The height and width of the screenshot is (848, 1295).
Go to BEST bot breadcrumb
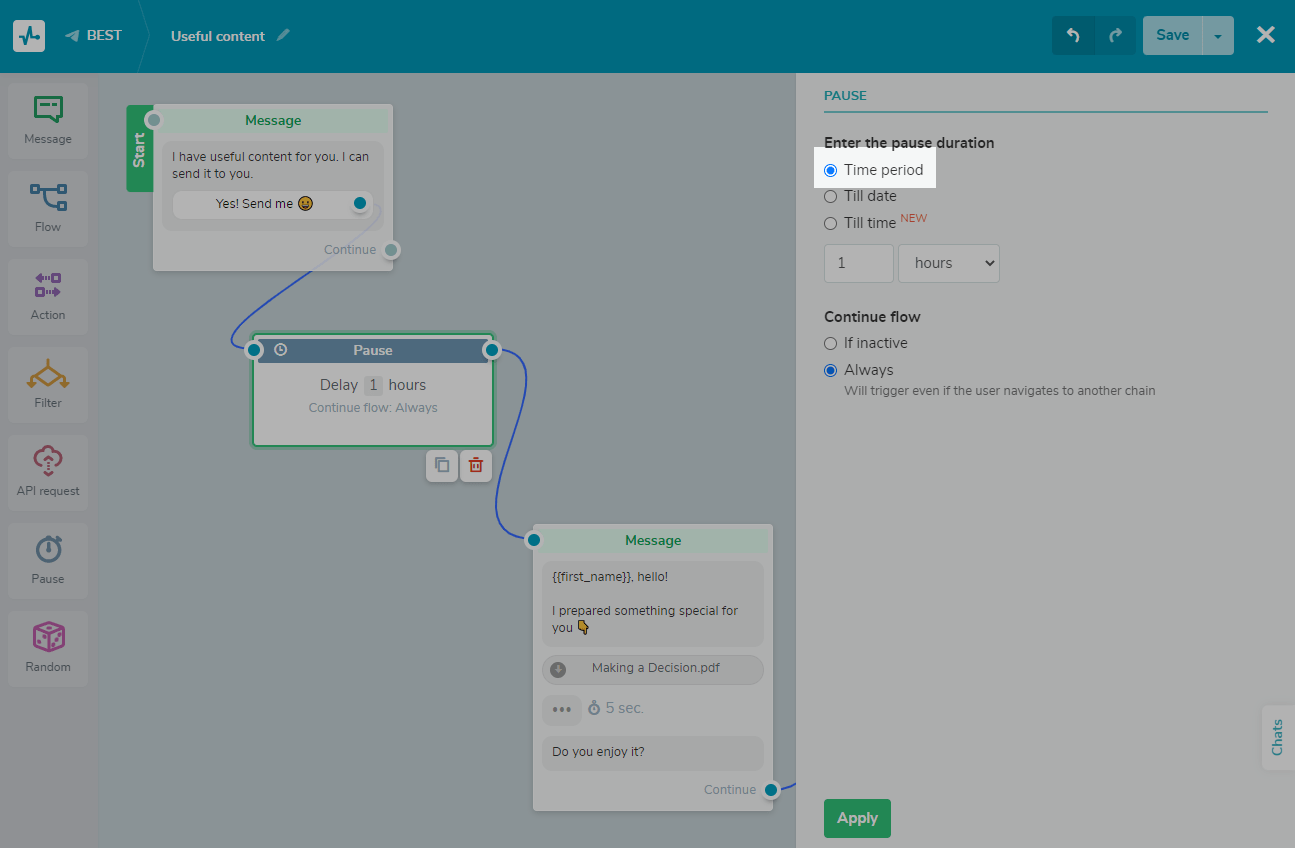coord(94,36)
